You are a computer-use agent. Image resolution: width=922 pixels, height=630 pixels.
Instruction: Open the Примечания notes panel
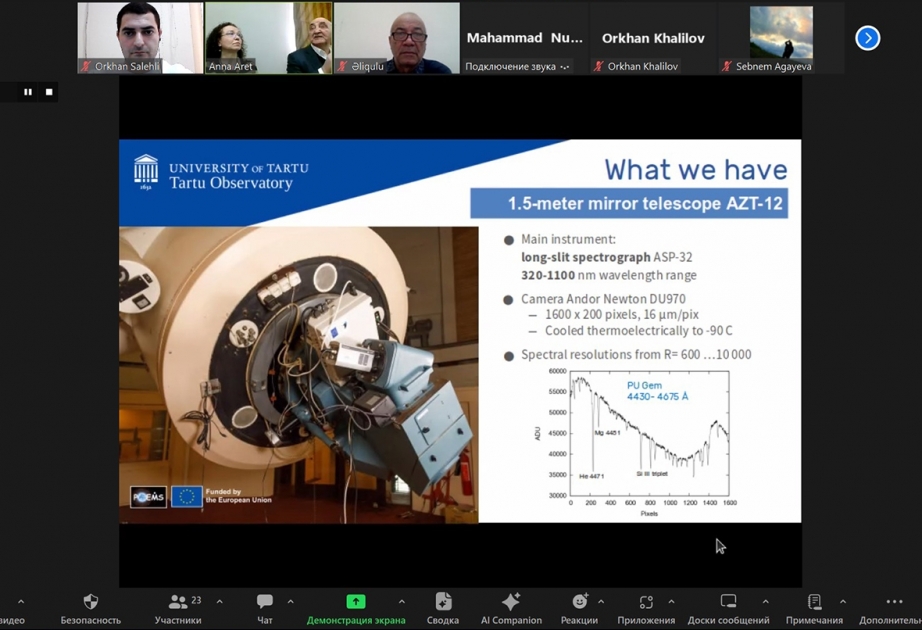(x=814, y=609)
